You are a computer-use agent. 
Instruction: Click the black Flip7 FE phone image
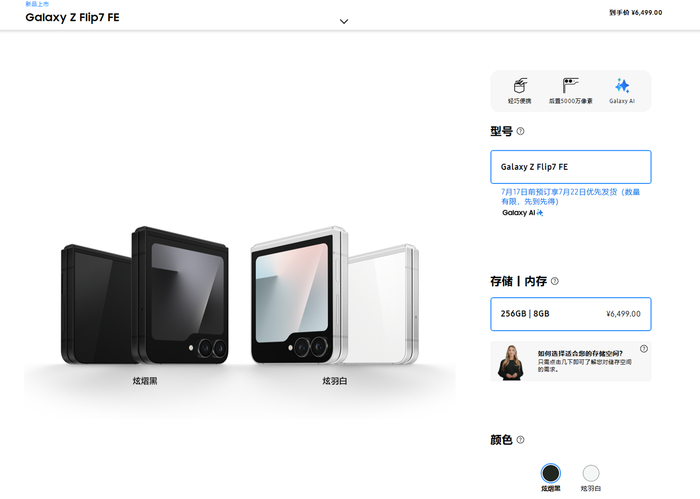click(145, 295)
